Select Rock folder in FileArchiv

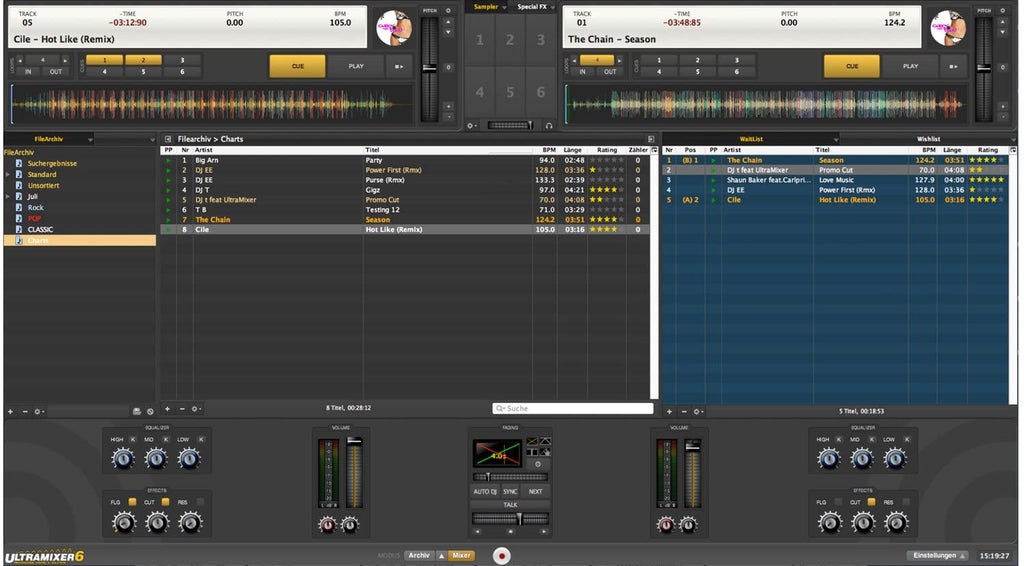point(35,208)
